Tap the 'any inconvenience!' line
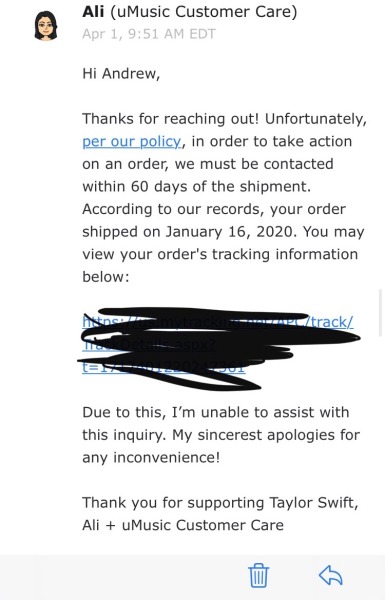The width and height of the screenshot is (385, 600). tap(151, 458)
